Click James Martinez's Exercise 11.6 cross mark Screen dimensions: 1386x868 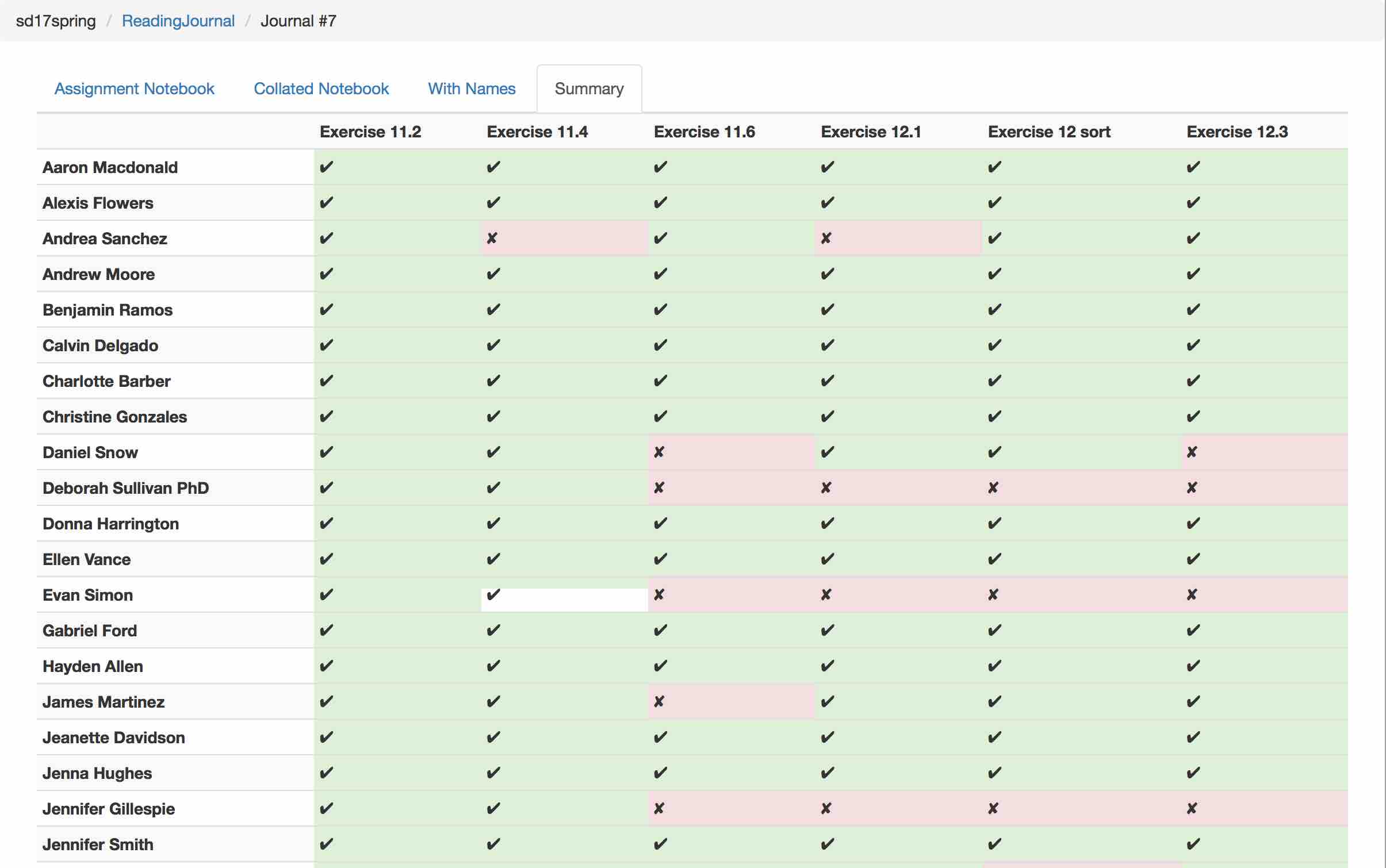point(659,701)
